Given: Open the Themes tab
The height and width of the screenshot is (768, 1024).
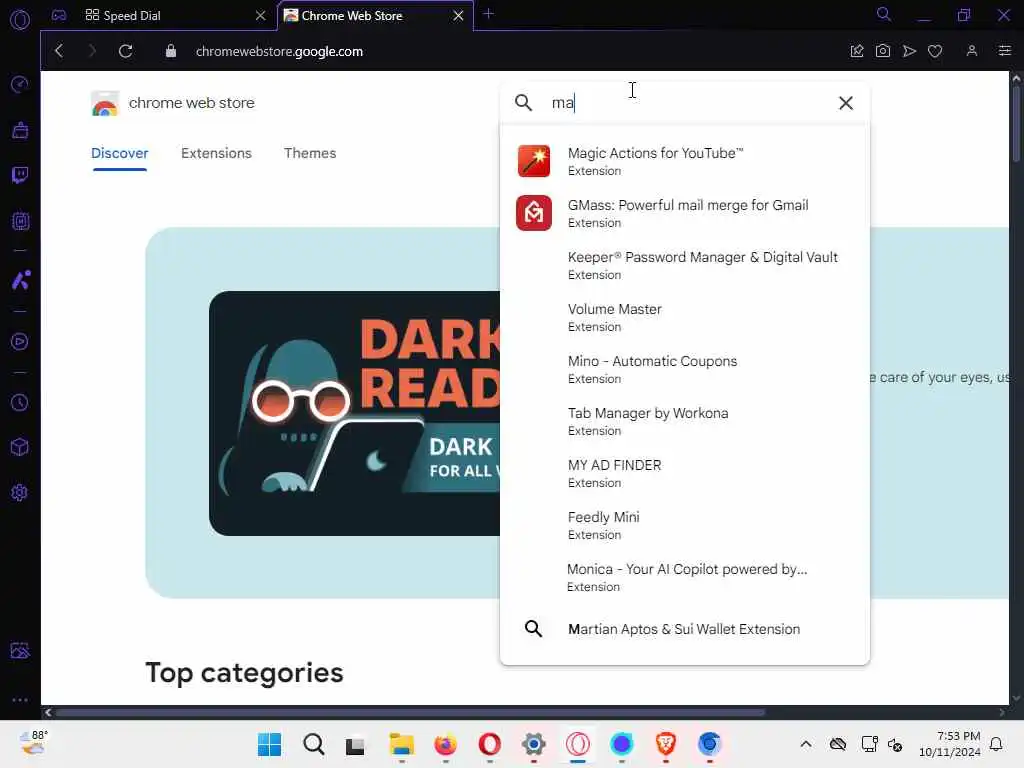Looking at the screenshot, I should point(310,153).
